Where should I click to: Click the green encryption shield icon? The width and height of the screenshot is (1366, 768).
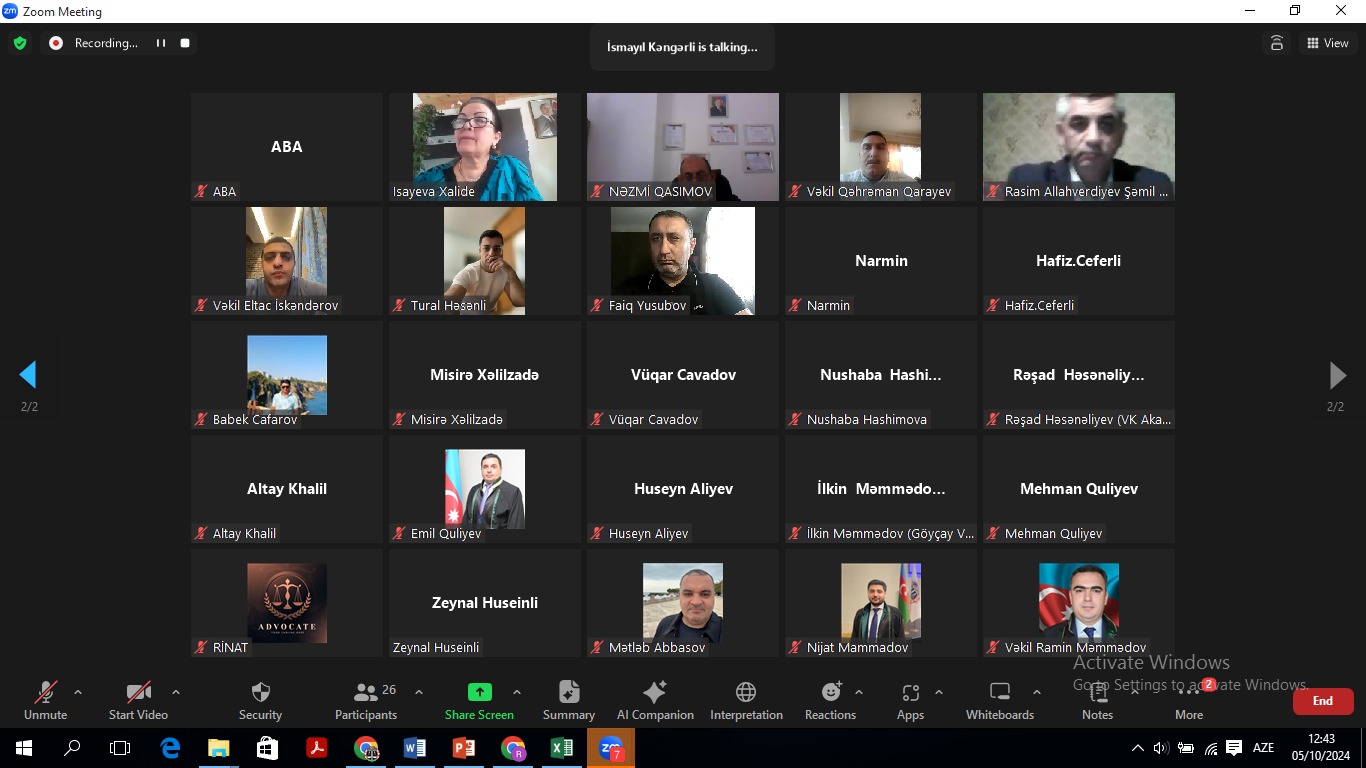click(x=20, y=43)
